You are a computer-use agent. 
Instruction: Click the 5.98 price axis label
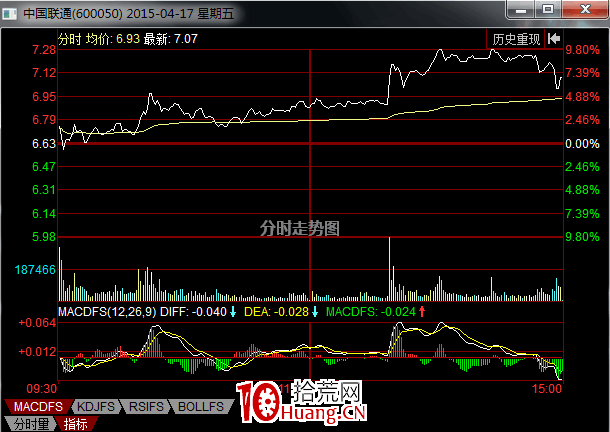(44, 237)
